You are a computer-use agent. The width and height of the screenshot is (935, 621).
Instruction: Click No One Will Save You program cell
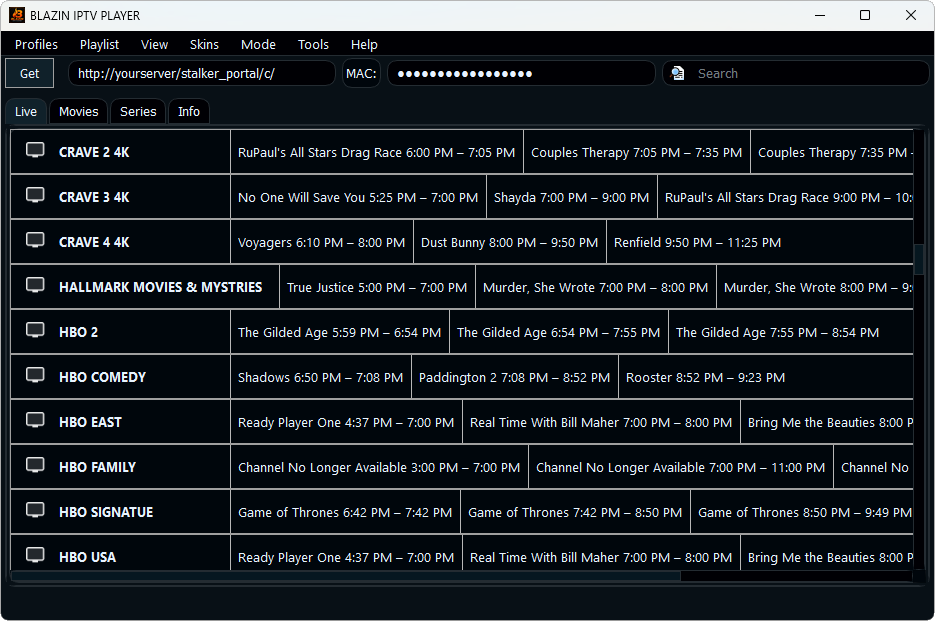[358, 197]
